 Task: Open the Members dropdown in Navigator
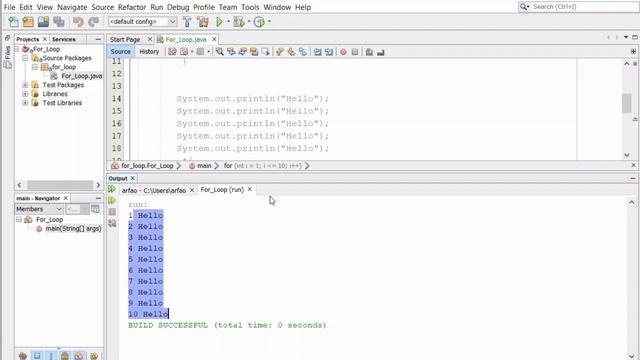pos(39,209)
